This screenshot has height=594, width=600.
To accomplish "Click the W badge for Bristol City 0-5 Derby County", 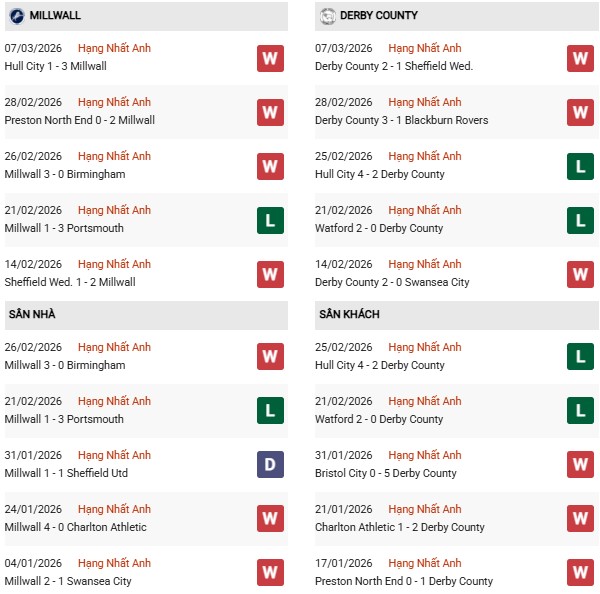I will point(581,465).
